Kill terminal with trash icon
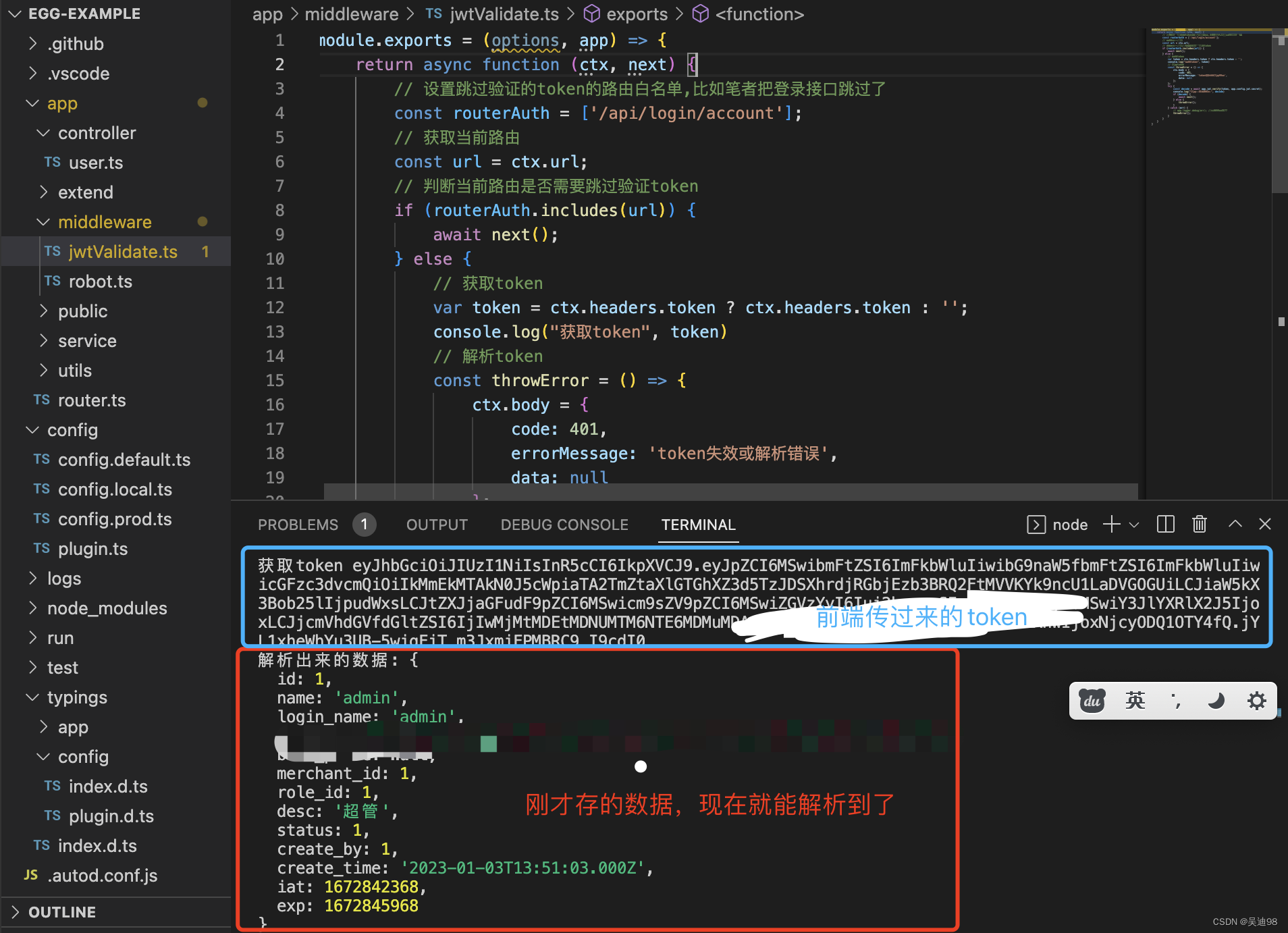Screen dimensions: 1288x933 click(1200, 525)
